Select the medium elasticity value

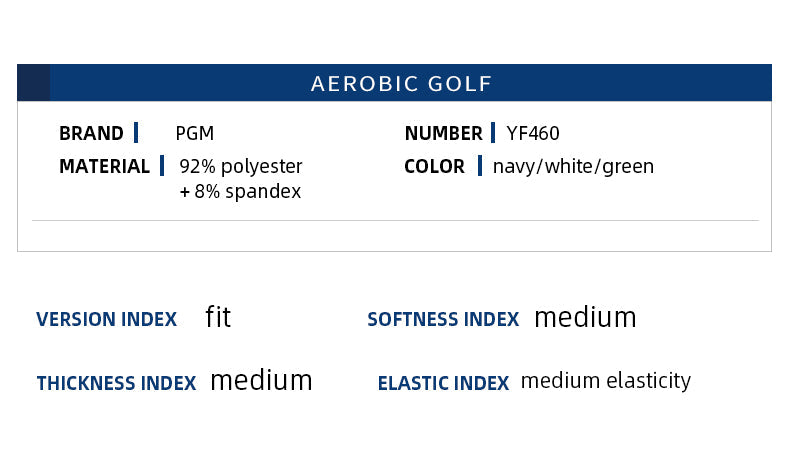pos(605,381)
